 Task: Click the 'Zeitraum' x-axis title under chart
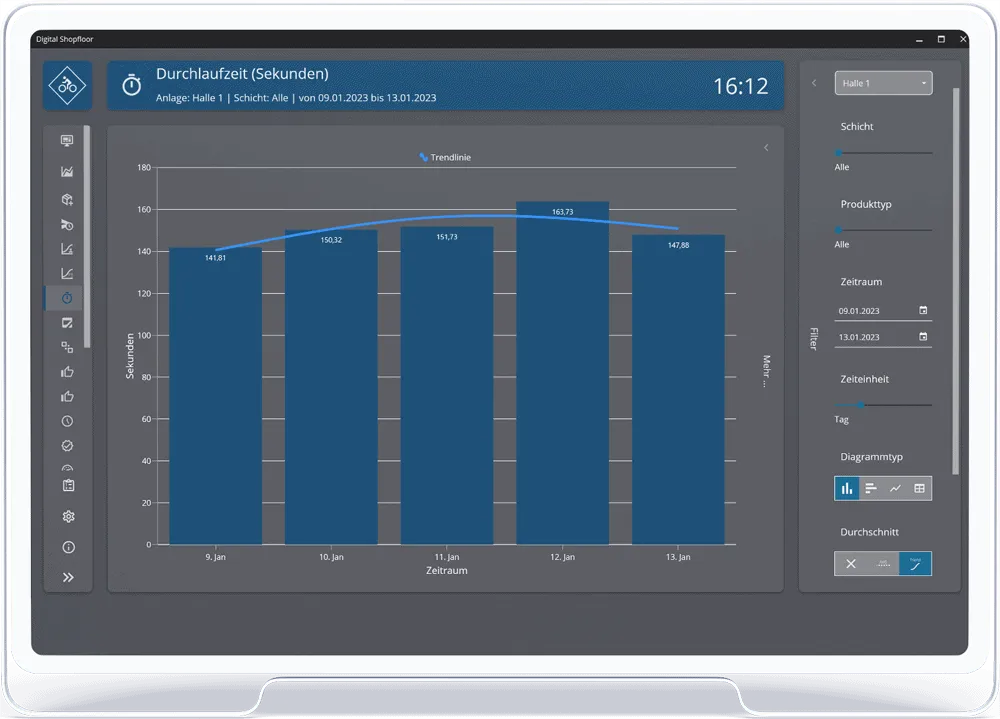point(446,570)
